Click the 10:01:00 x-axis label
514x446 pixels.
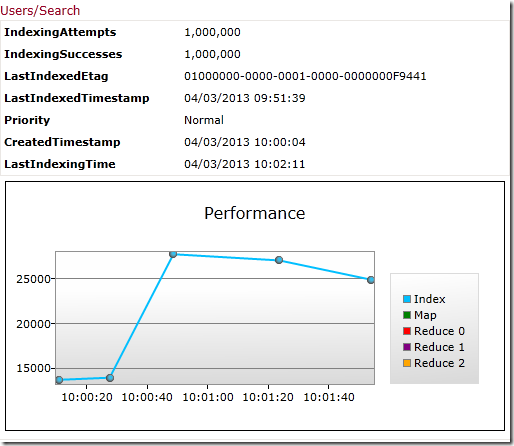208,397
